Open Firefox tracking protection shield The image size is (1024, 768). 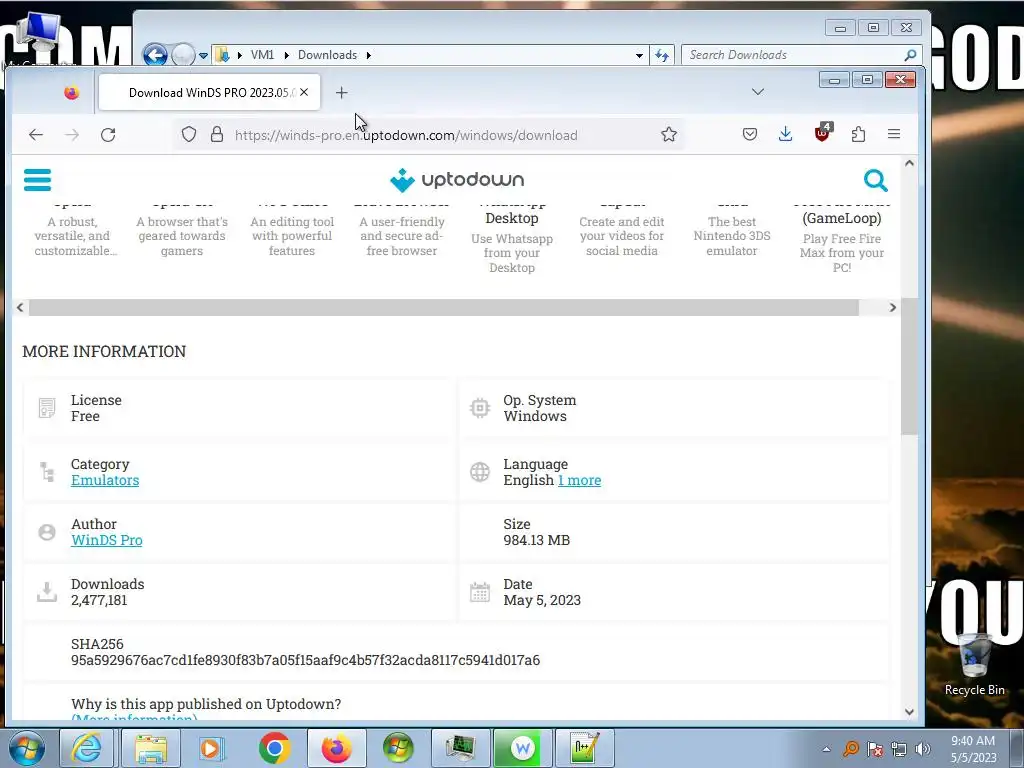point(189,135)
